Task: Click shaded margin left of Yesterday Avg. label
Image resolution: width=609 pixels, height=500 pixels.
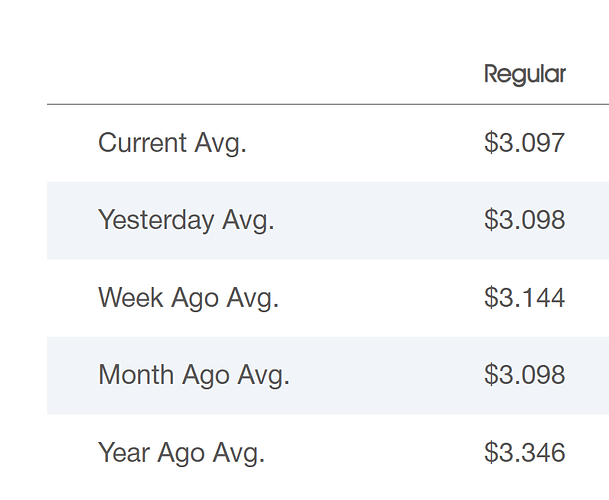Action: coord(72,220)
